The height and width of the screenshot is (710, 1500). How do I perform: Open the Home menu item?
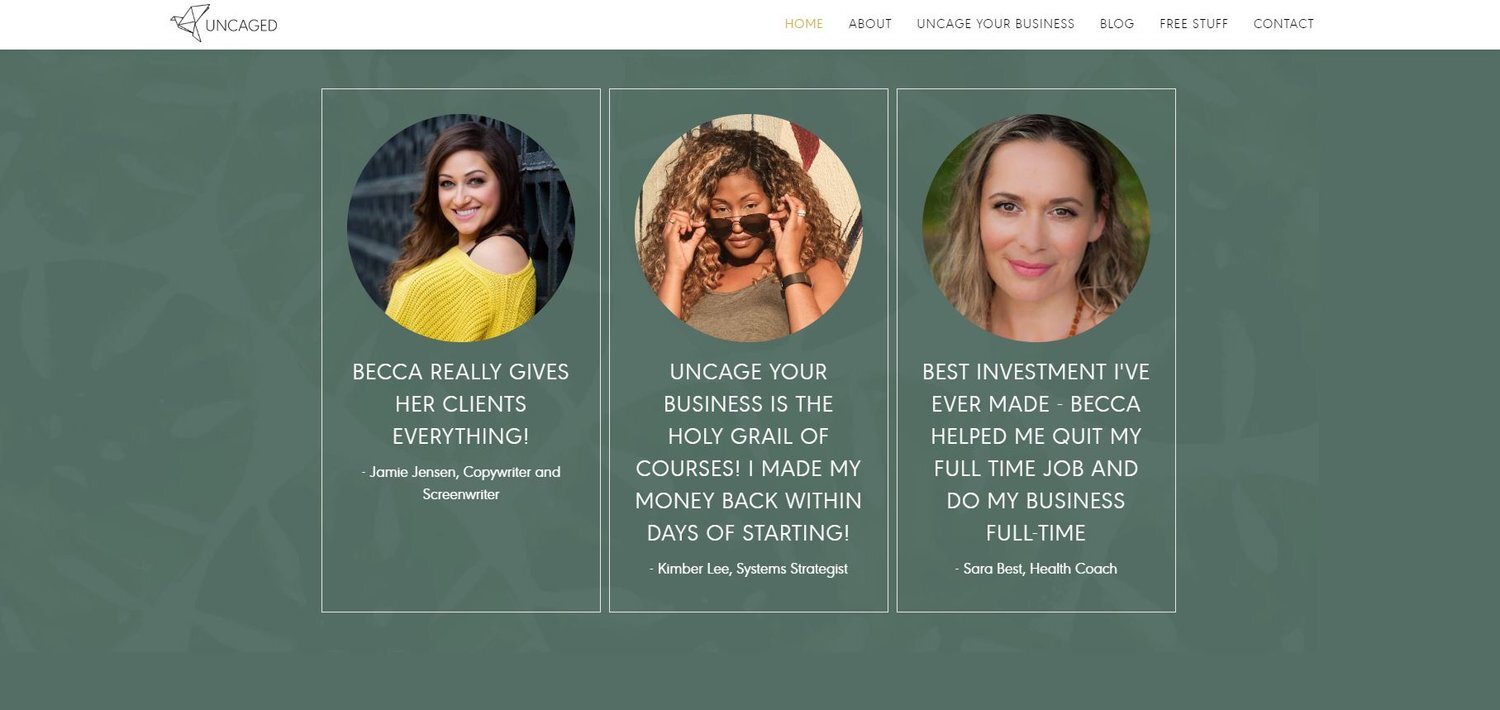(x=804, y=24)
